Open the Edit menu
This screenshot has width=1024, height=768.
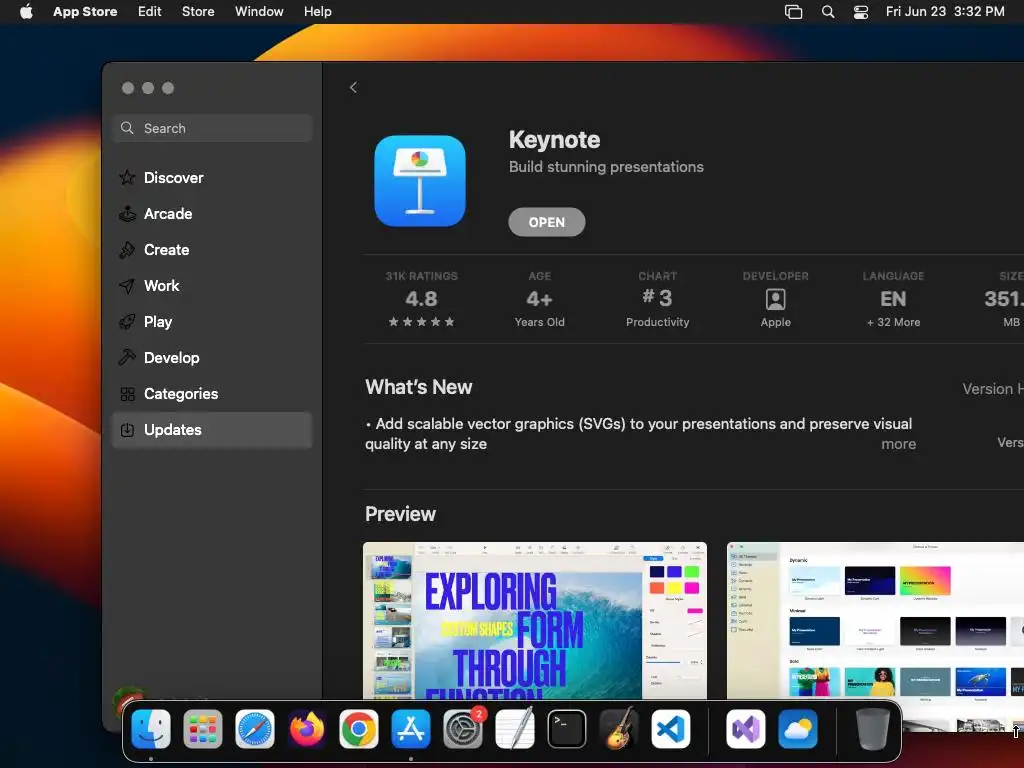150,11
